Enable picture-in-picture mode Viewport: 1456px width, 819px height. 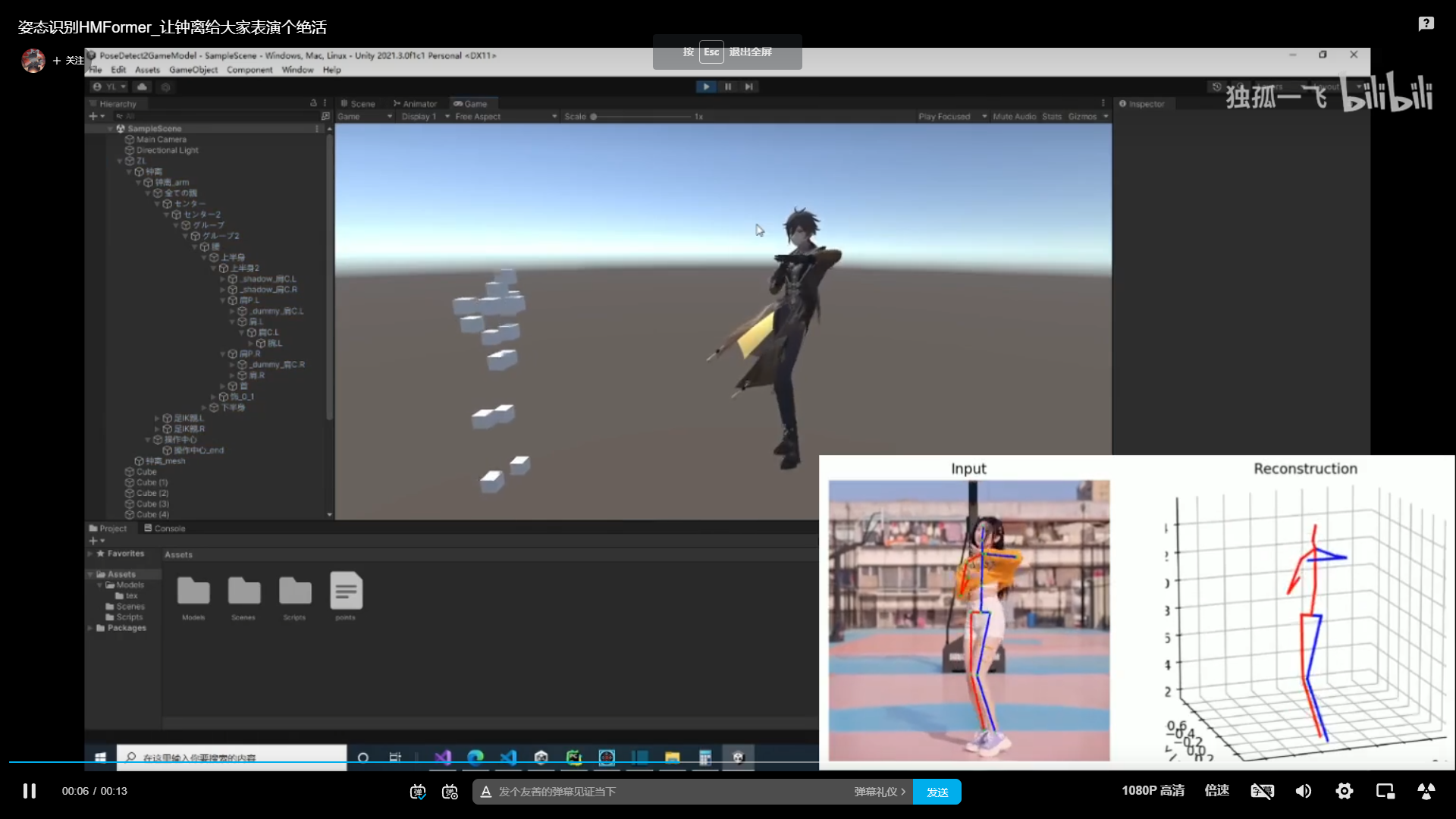1385,791
